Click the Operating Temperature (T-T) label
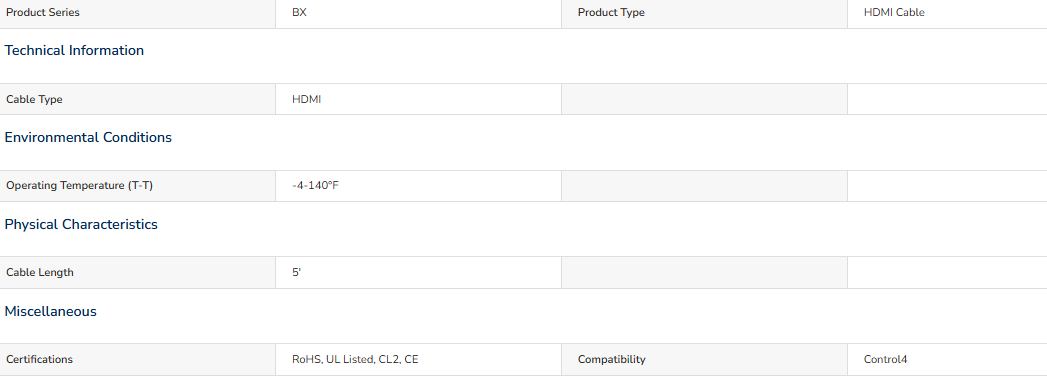The width and height of the screenshot is (1047, 376). (79, 186)
